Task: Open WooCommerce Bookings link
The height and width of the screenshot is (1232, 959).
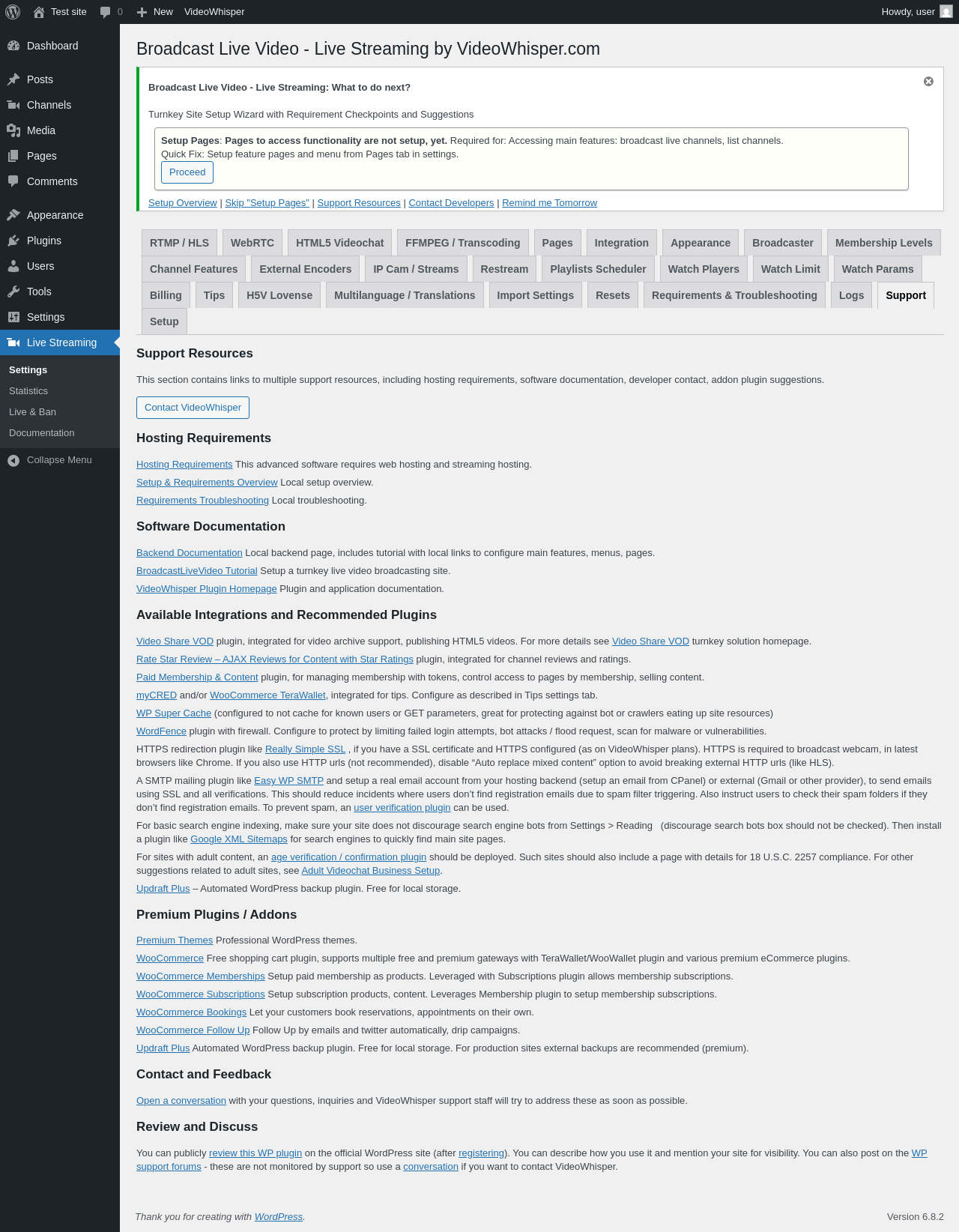Action: (191, 1012)
